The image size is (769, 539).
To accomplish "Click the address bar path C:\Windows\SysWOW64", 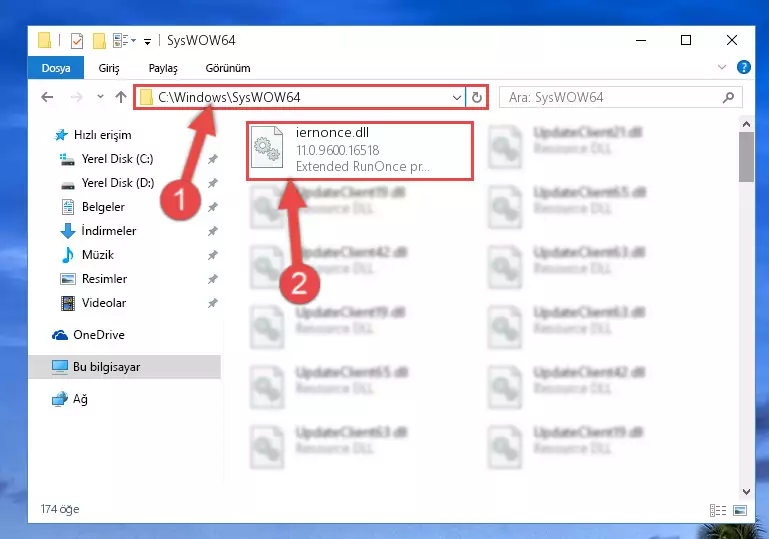I will click(229, 97).
